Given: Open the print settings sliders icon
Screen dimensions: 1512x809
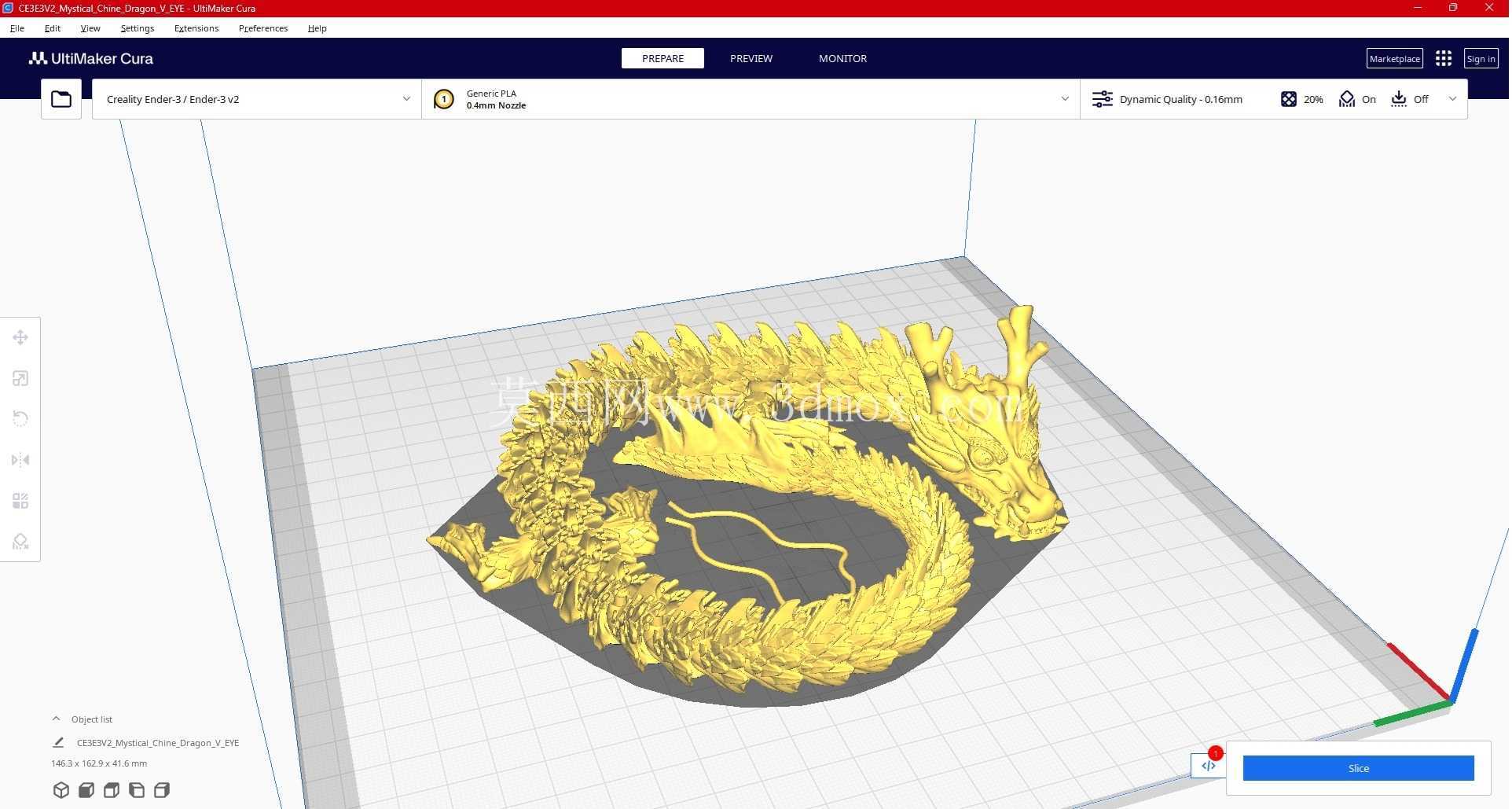Looking at the screenshot, I should [1102, 99].
